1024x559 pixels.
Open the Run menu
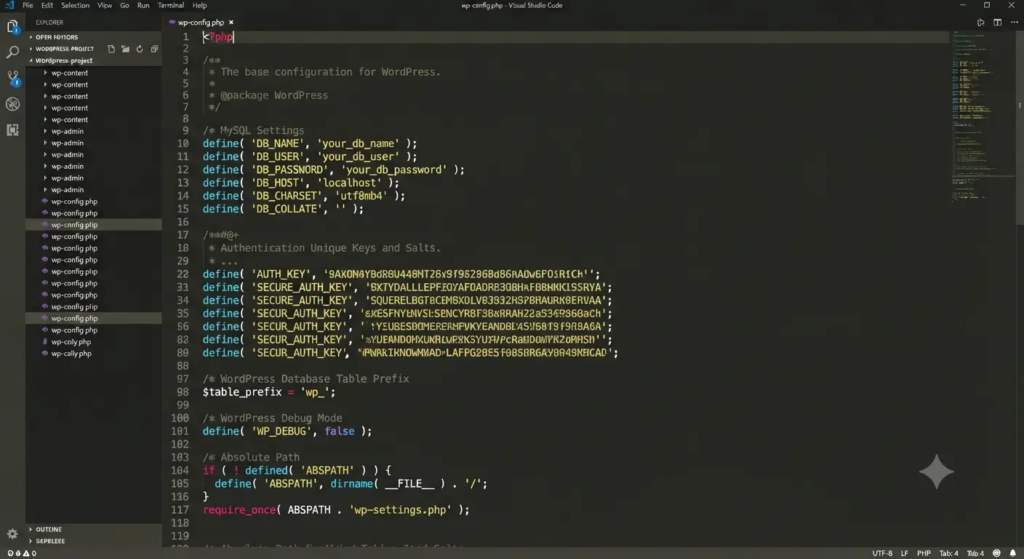coord(143,5)
